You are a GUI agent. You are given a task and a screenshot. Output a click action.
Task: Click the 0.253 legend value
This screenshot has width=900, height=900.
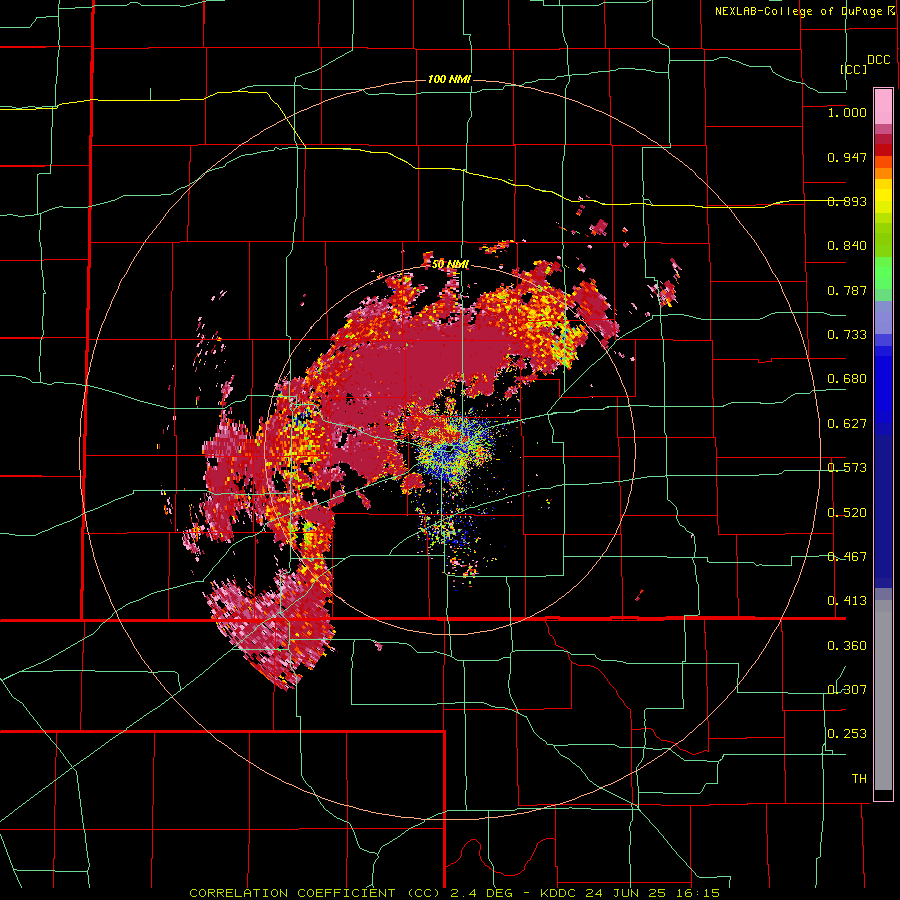coord(847,734)
